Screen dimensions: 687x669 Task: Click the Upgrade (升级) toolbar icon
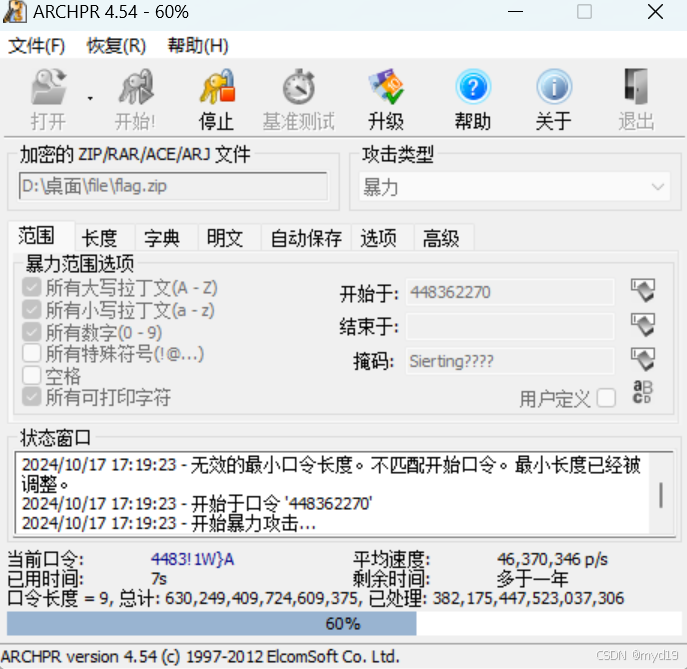(x=386, y=86)
